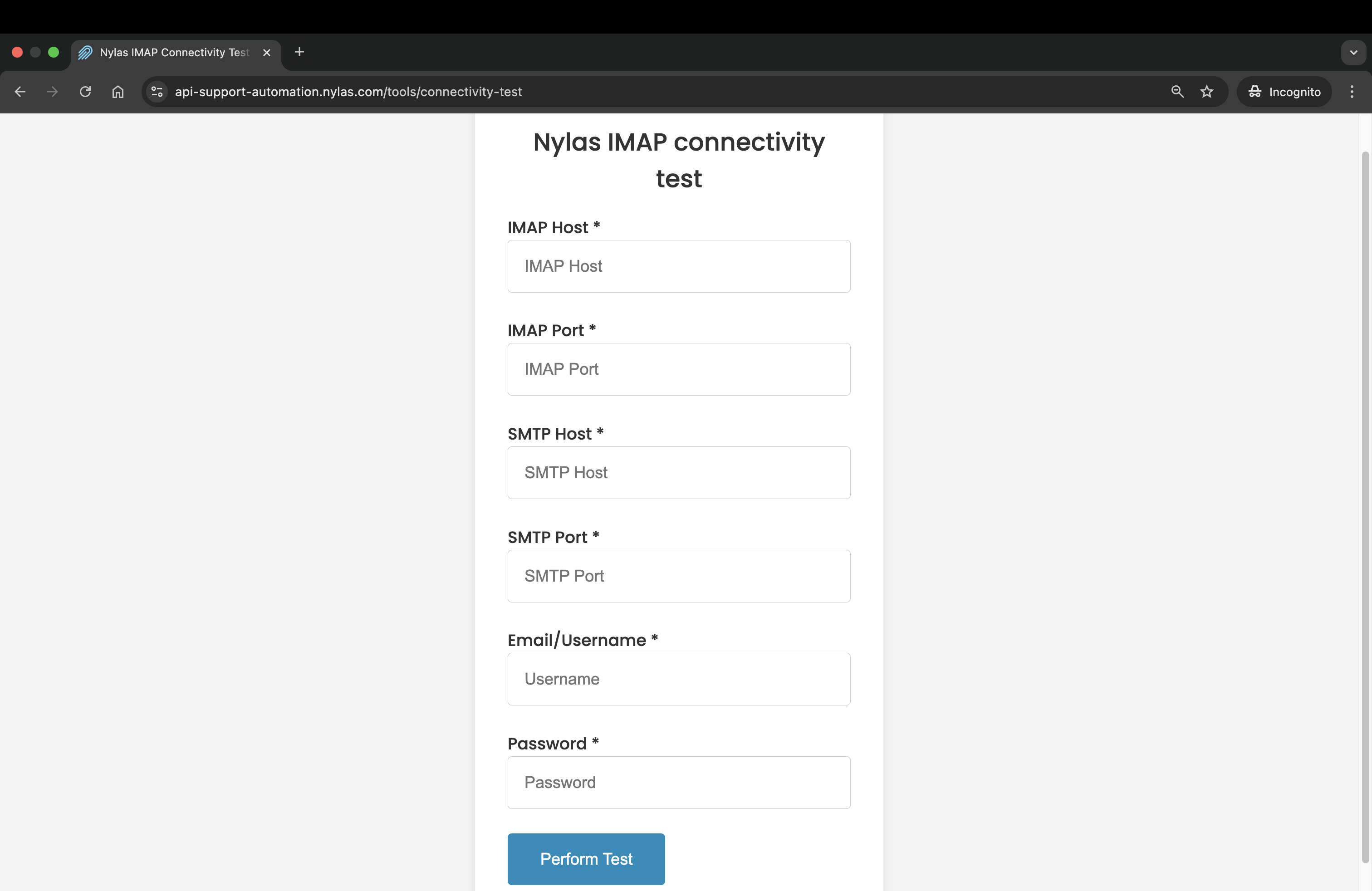Go back to the previous page
Image resolution: width=1372 pixels, height=891 pixels.
pos(20,92)
